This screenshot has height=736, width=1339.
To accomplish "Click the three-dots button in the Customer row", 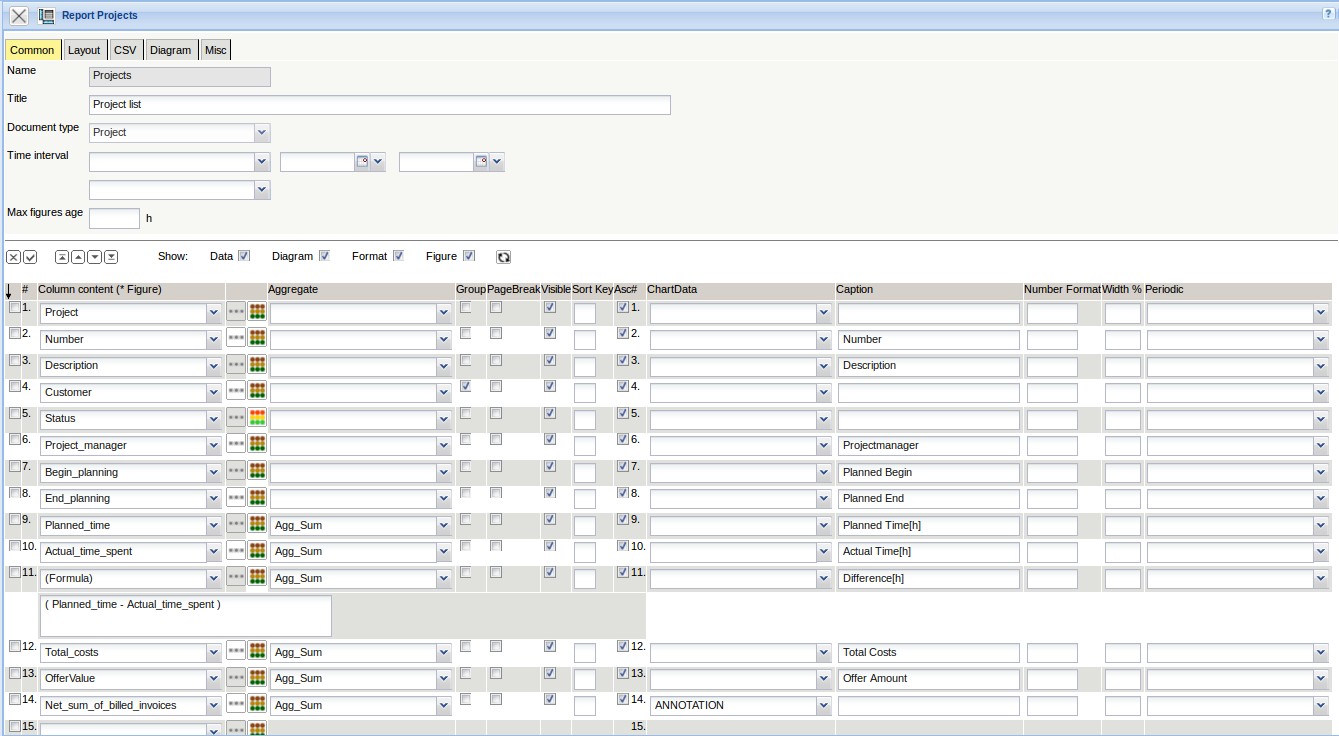I will (236, 392).
